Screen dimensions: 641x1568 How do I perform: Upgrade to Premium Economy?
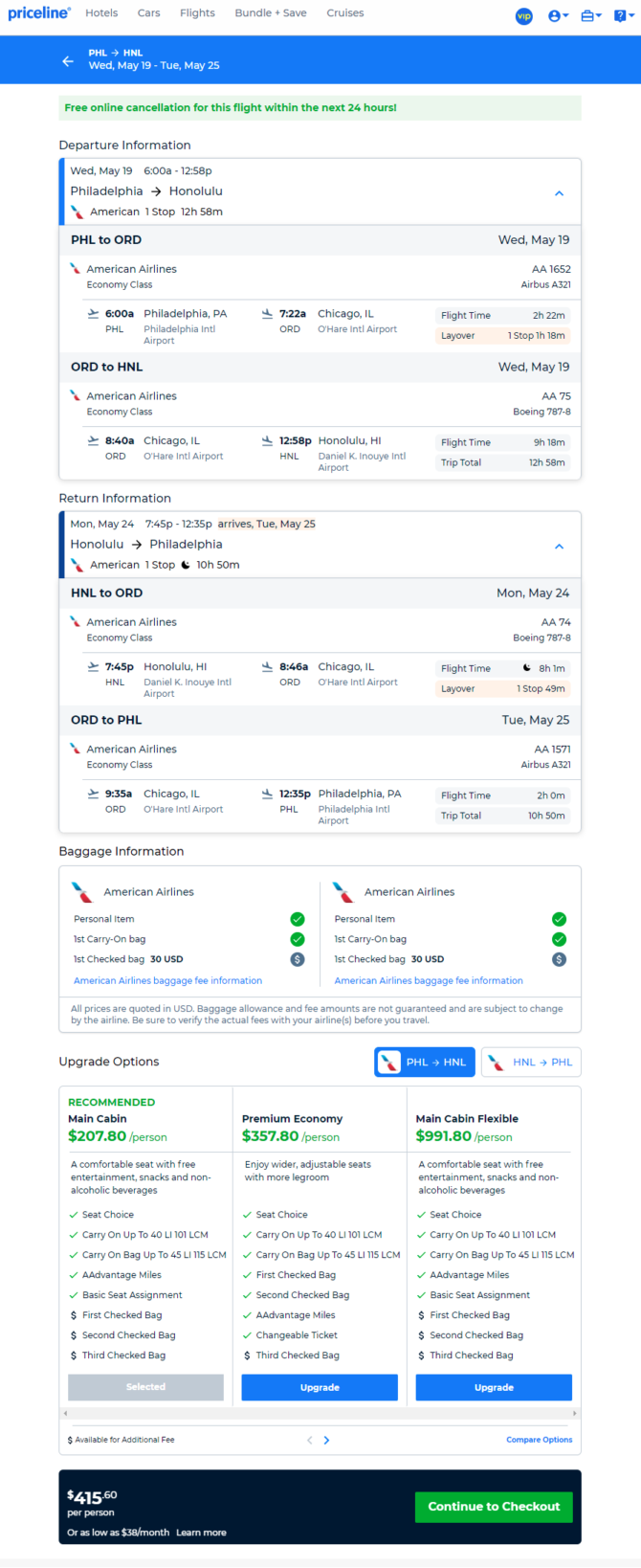click(x=320, y=1387)
